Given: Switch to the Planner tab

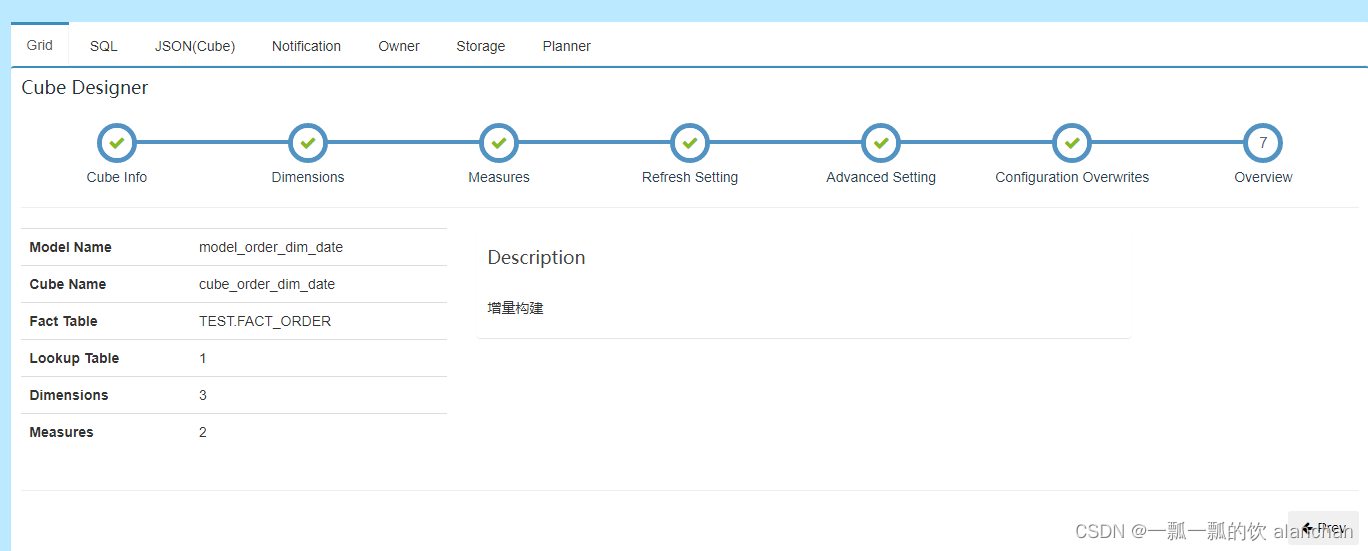Looking at the screenshot, I should coord(567,46).
